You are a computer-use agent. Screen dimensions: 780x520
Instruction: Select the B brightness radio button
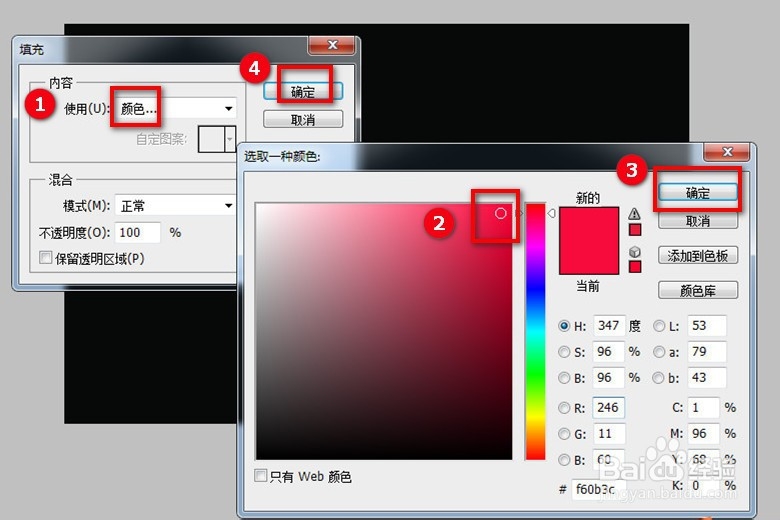click(x=564, y=378)
